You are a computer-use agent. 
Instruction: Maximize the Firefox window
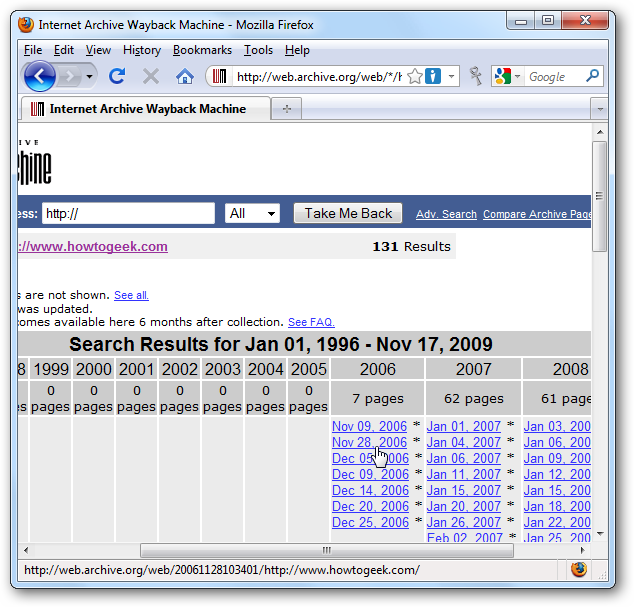[x=548, y=21]
